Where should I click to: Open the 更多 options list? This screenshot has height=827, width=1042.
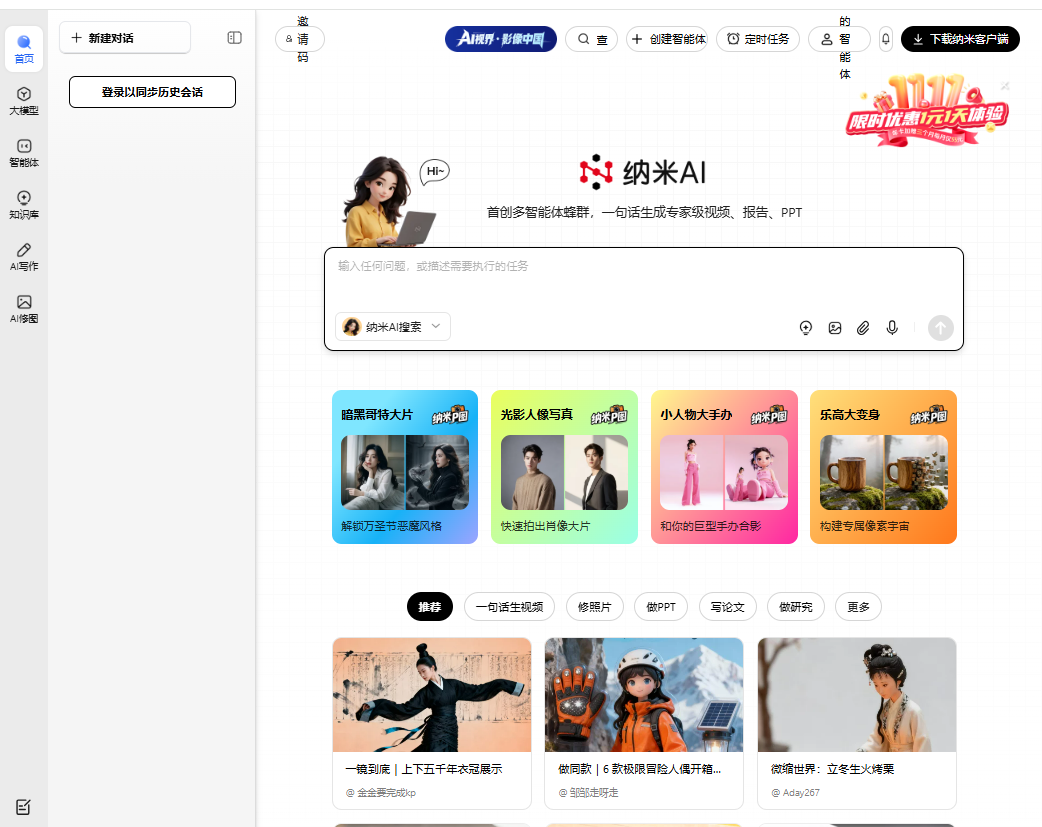pyautogui.click(x=858, y=606)
